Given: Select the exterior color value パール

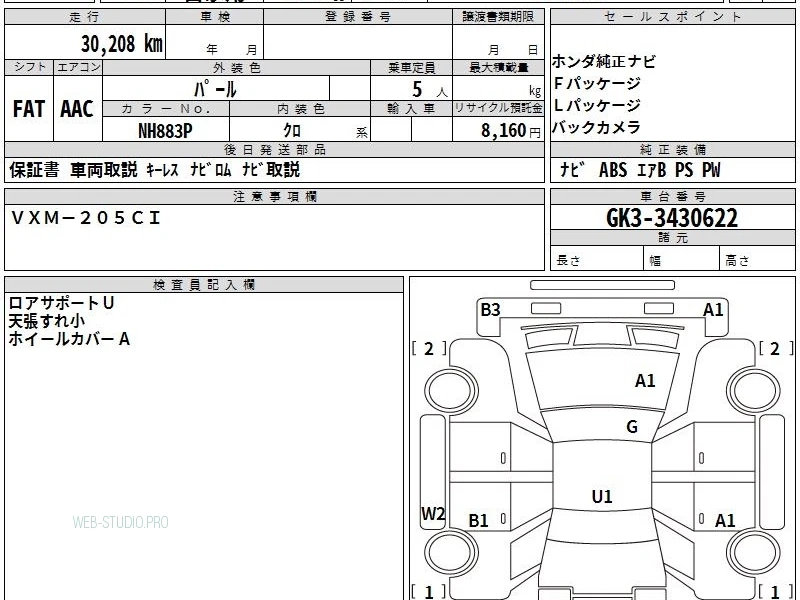Looking at the screenshot, I should click(215, 89).
